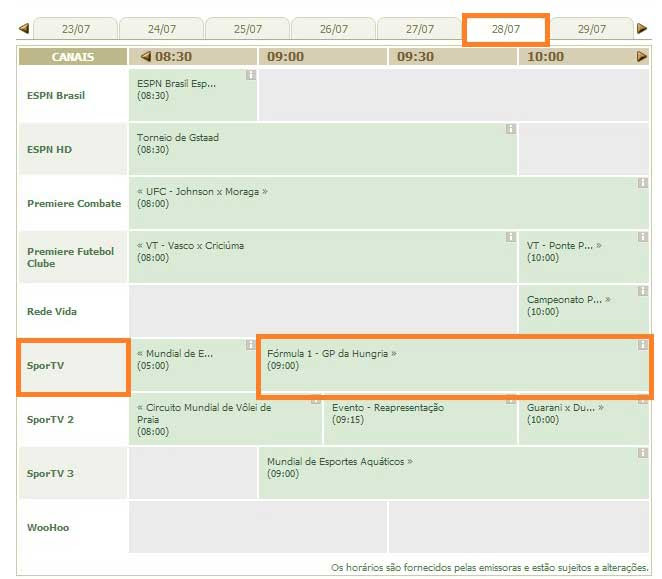
Task: Open info icon for Mundial de E... program
Action: 251,345
